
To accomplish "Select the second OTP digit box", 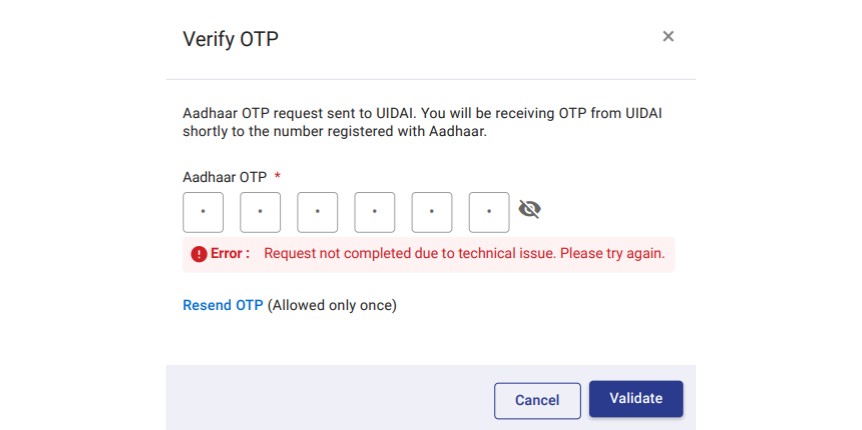I will click(260, 212).
